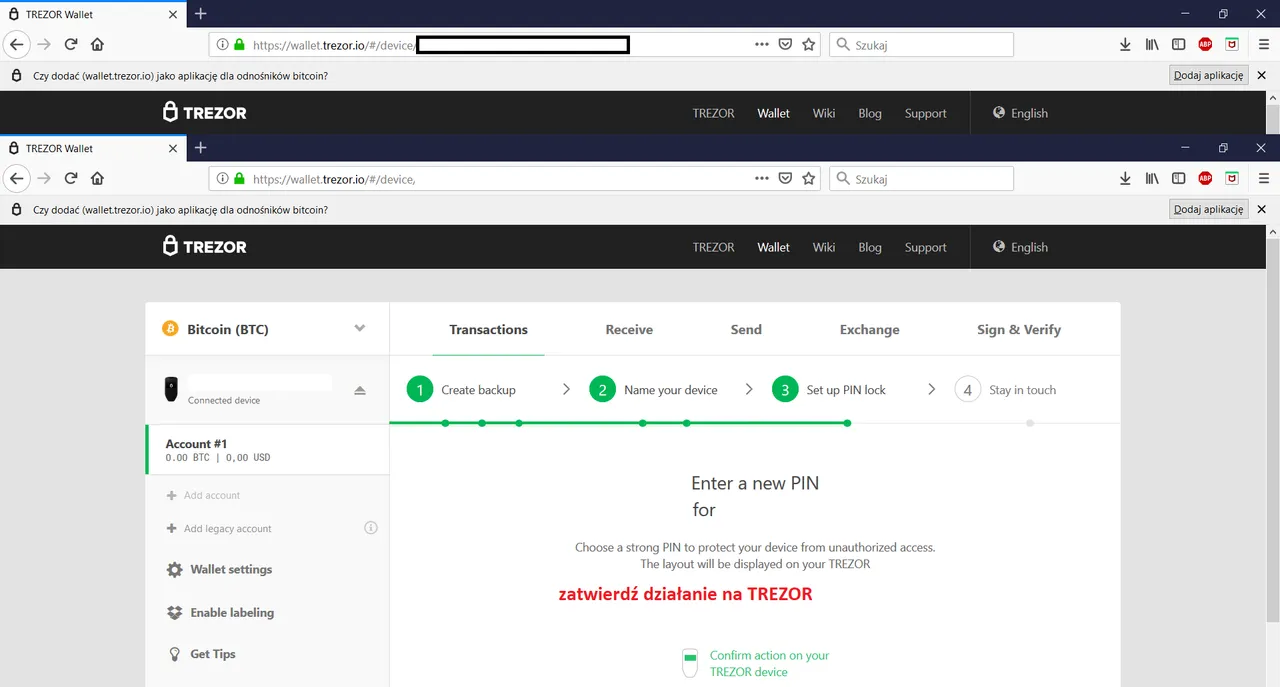This screenshot has height=687, width=1280.
Task: Reload the page in the lower browser window
Action: 71,179
